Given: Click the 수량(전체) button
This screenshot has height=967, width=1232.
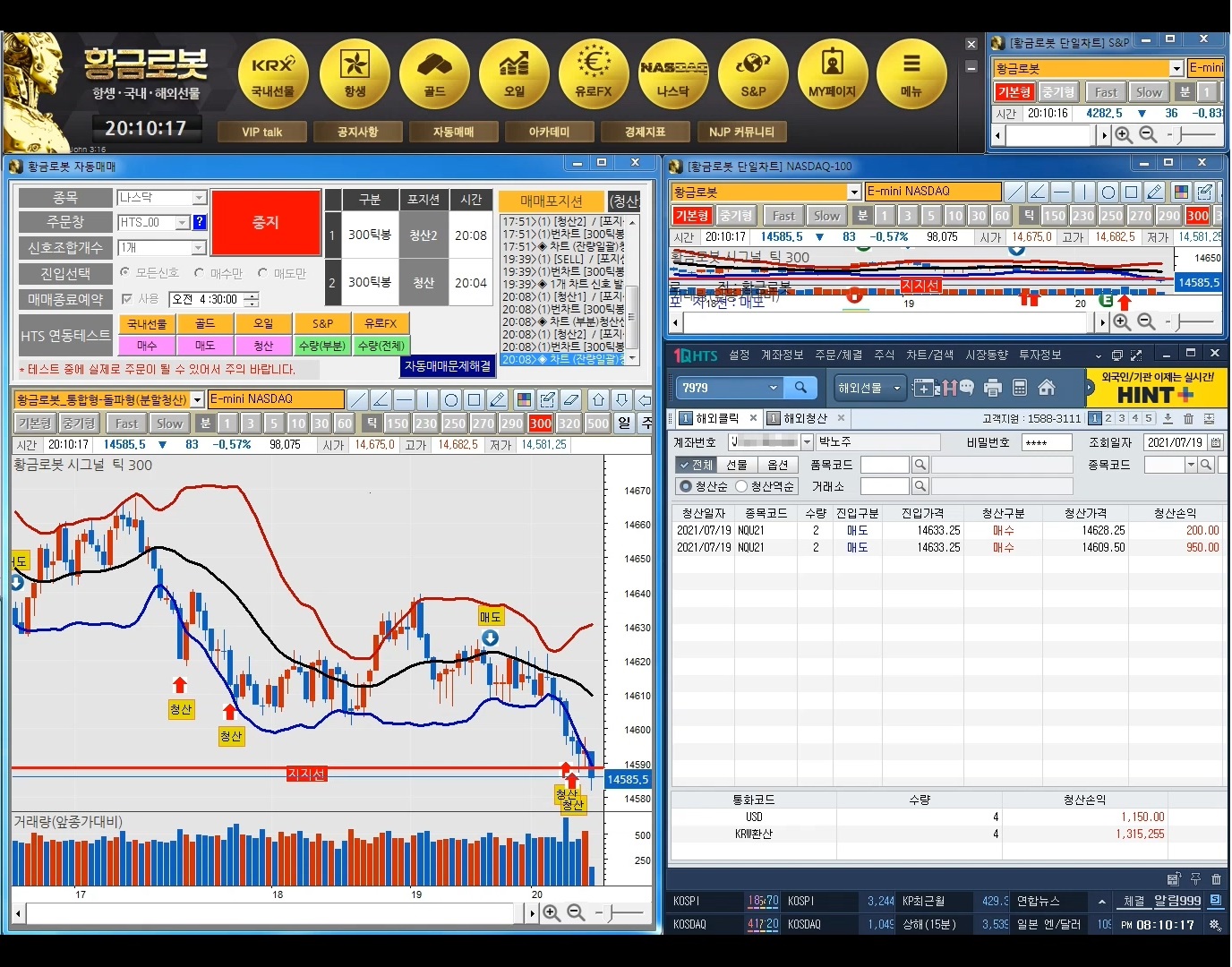Looking at the screenshot, I should pos(381,346).
